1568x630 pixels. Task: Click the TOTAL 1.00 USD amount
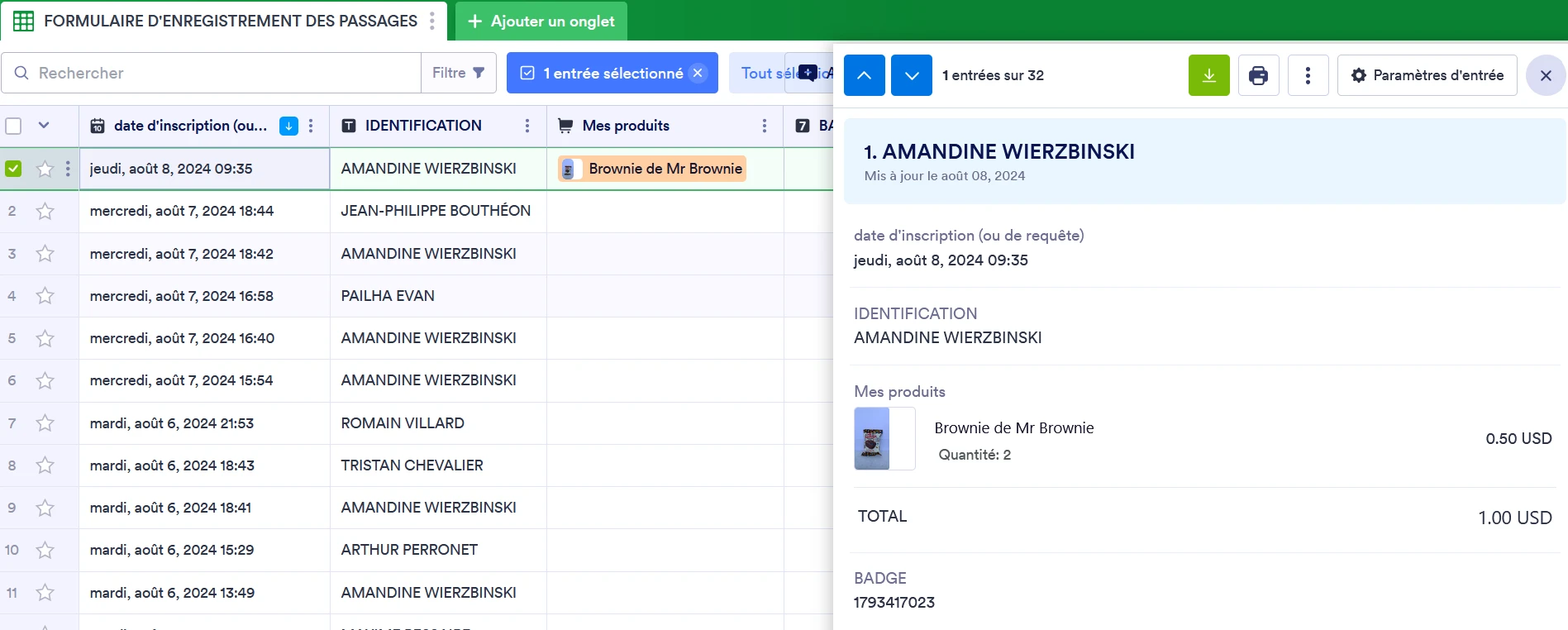point(1514,518)
